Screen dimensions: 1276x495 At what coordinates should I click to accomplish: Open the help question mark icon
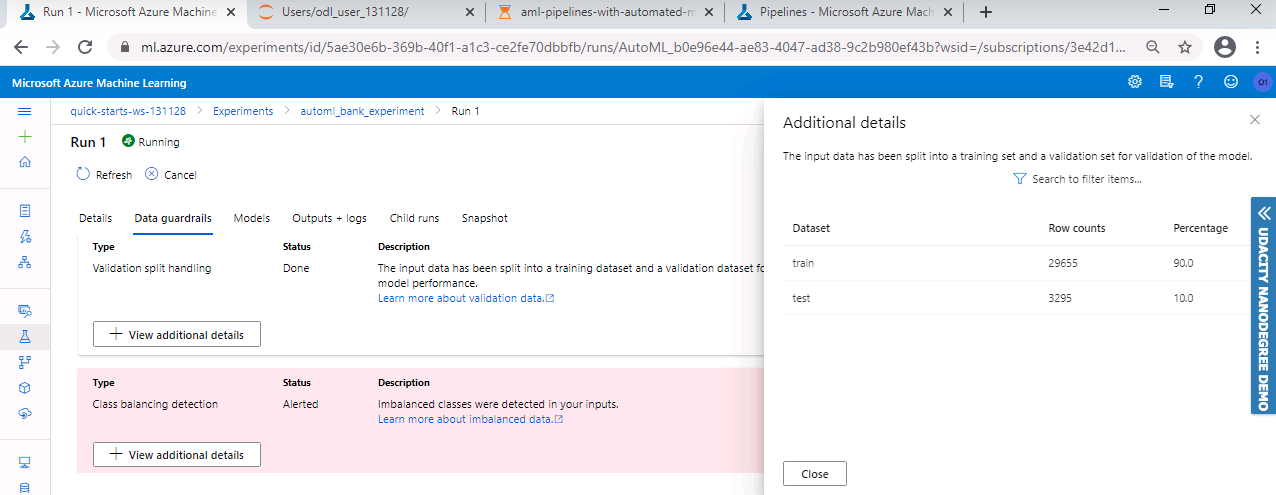pos(1198,82)
